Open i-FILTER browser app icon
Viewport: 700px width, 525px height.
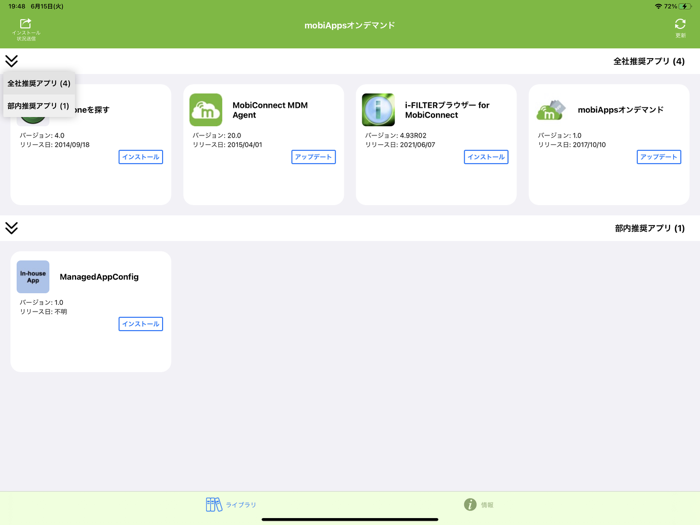pos(378,110)
